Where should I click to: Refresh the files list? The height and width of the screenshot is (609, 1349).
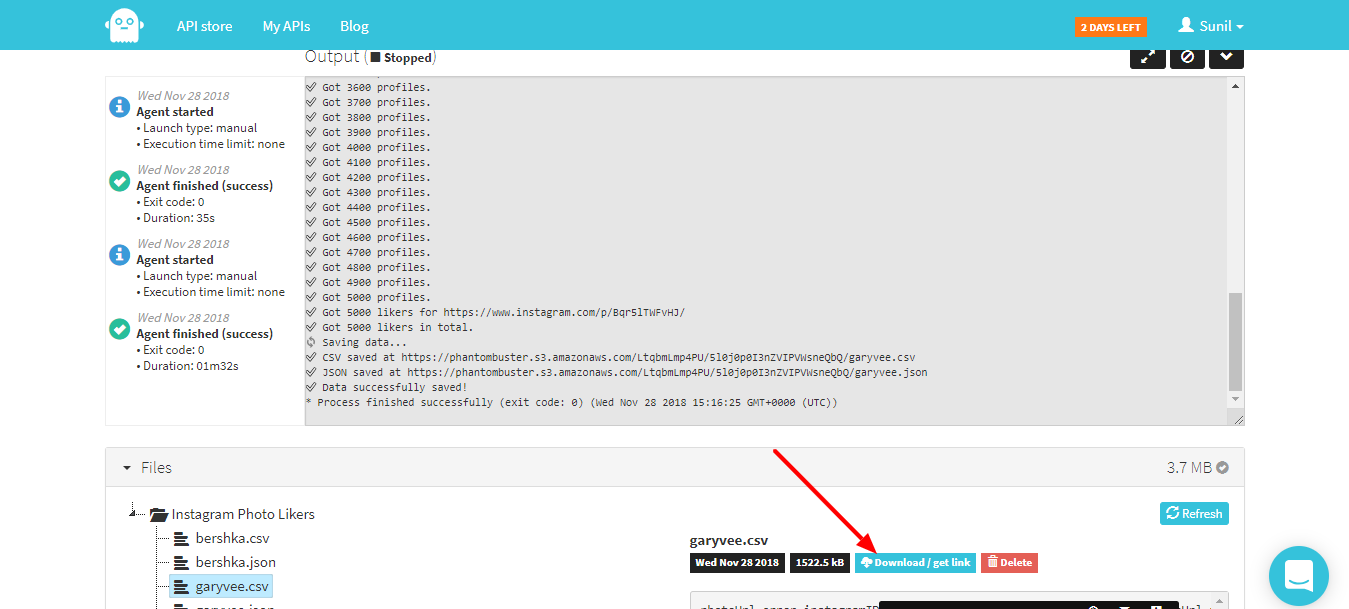click(x=1194, y=513)
